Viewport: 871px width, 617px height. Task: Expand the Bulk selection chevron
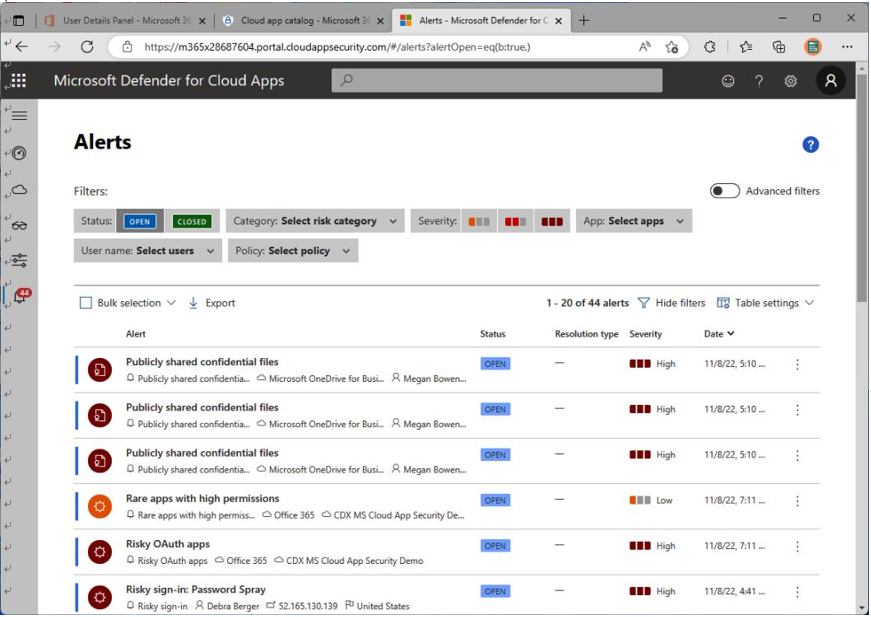coord(171,303)
